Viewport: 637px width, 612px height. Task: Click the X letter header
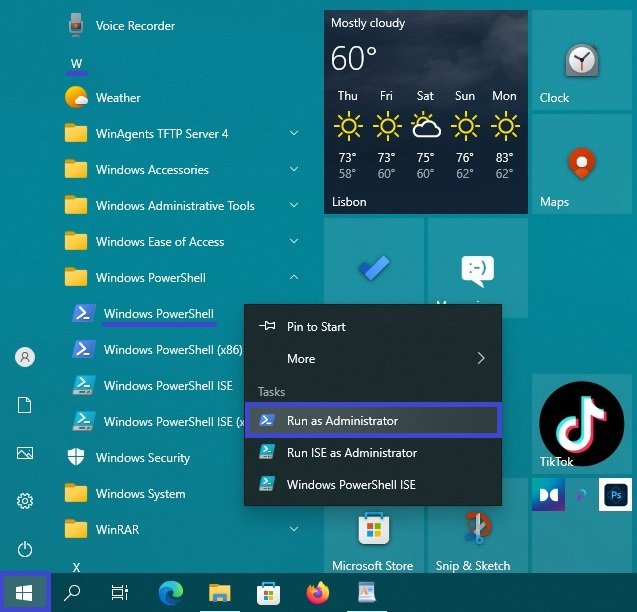click(76, 567)
